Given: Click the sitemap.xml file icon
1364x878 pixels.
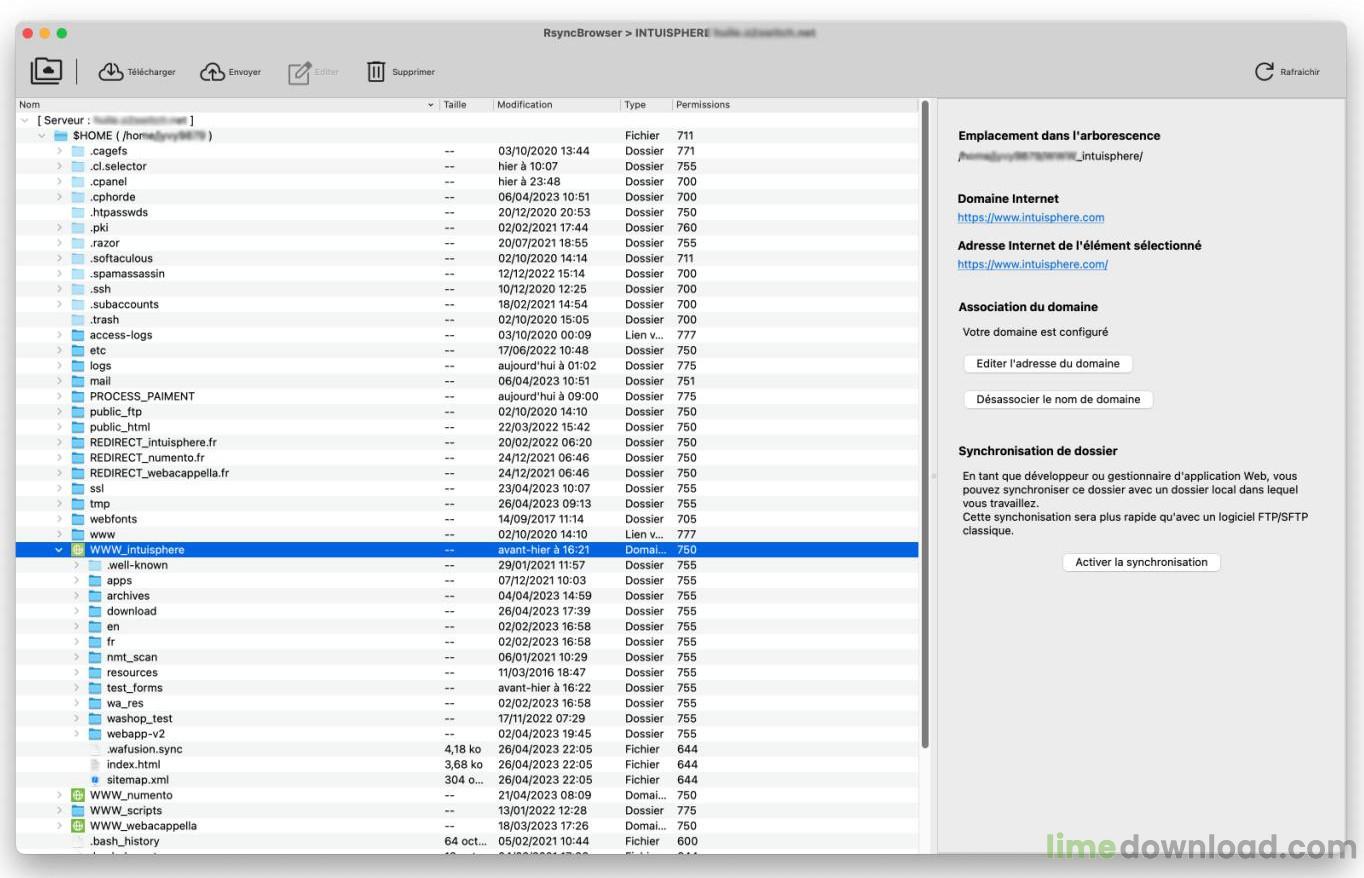Looking at the screenshot, I should pyautogui.click(x=95, y=779).
